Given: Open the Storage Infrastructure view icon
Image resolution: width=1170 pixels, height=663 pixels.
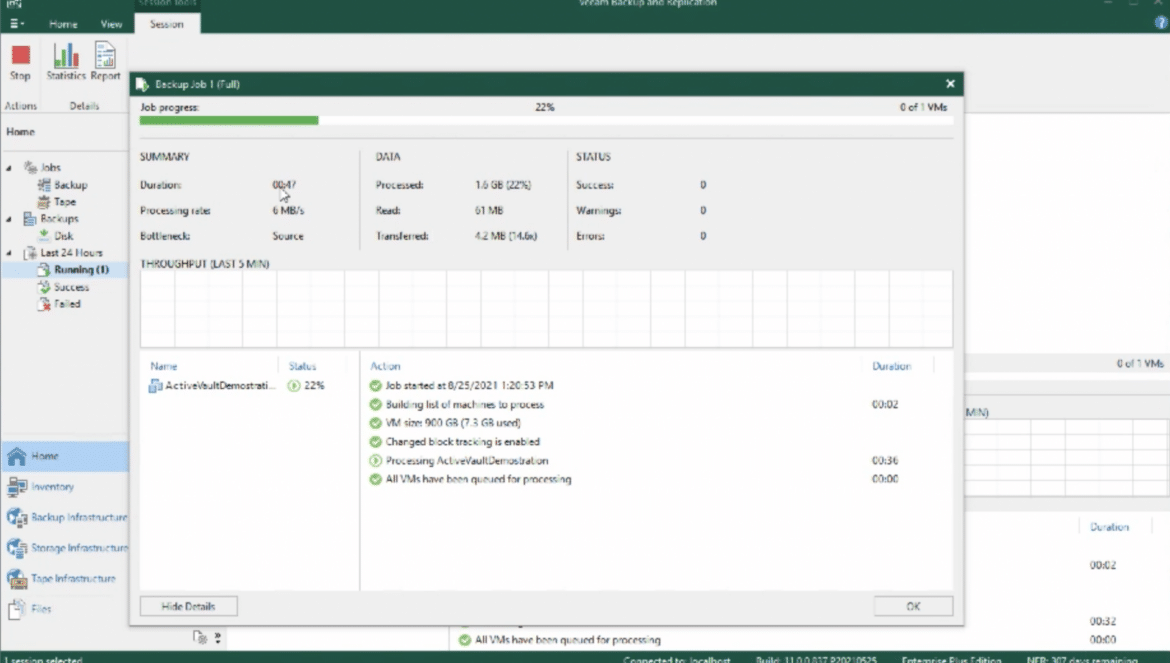Looking at the screenshot, I should tap(16, 547).
